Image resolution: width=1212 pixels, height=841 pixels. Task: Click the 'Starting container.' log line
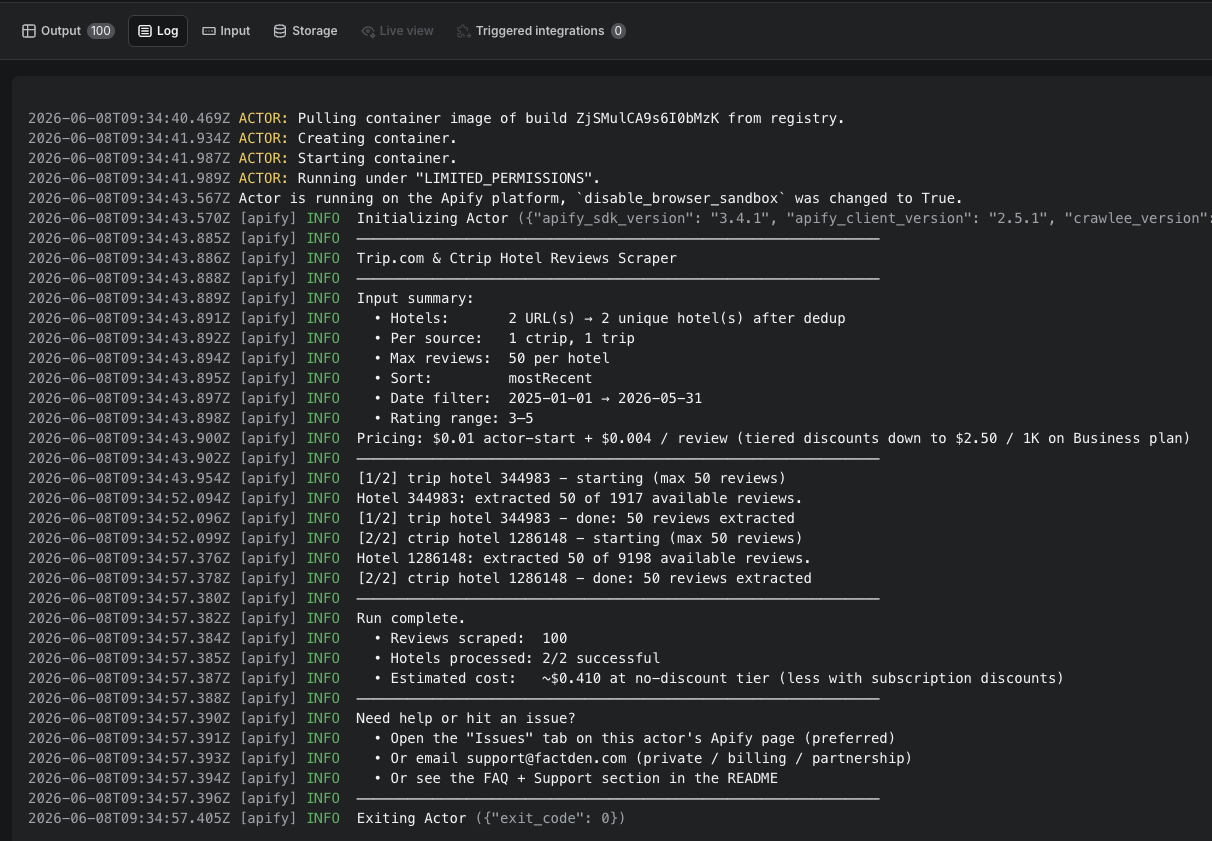pyautogui.click(x=242, y=158)
